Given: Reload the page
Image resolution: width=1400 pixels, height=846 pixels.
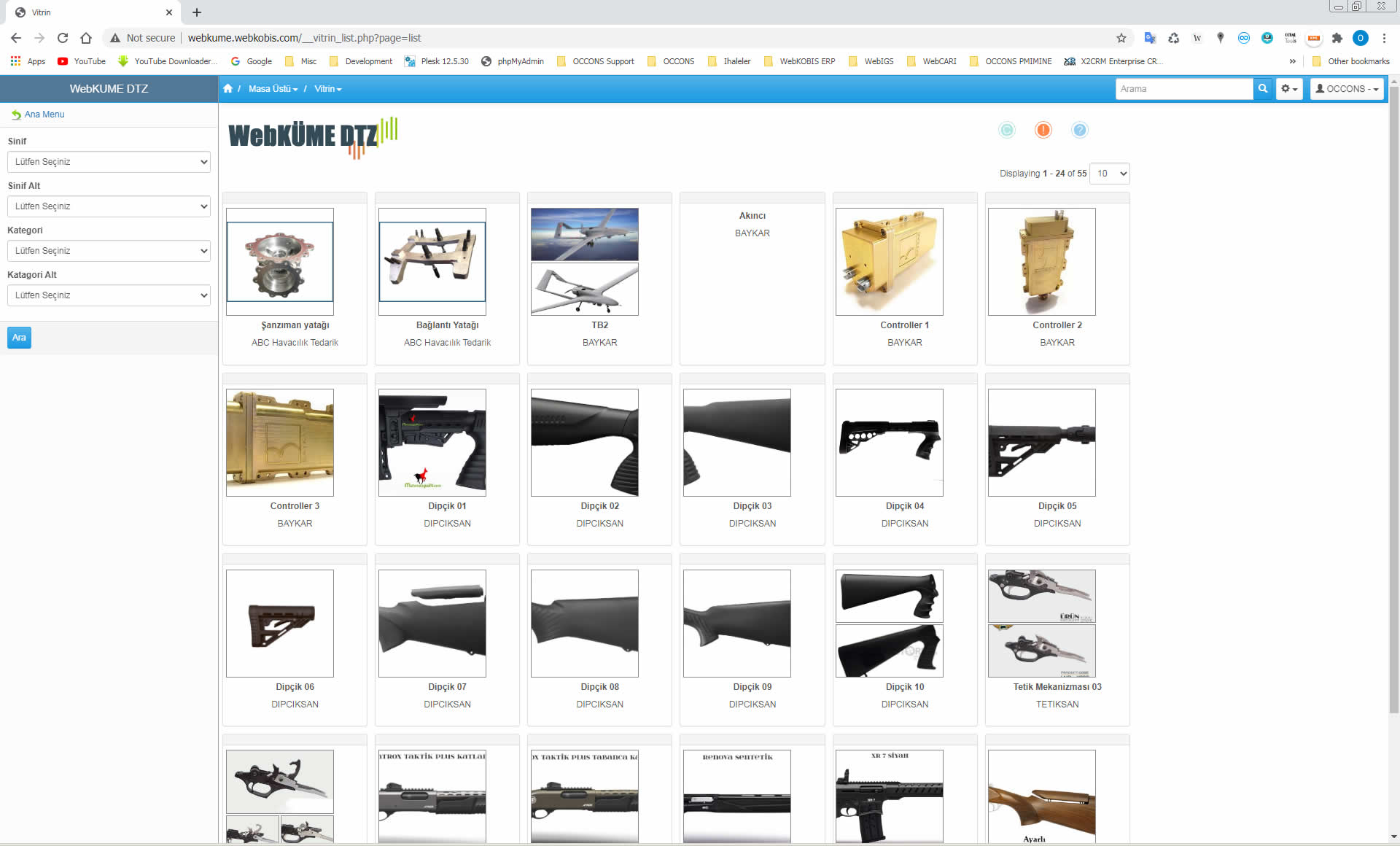Looking at the screenshot, I should point(63,38).
